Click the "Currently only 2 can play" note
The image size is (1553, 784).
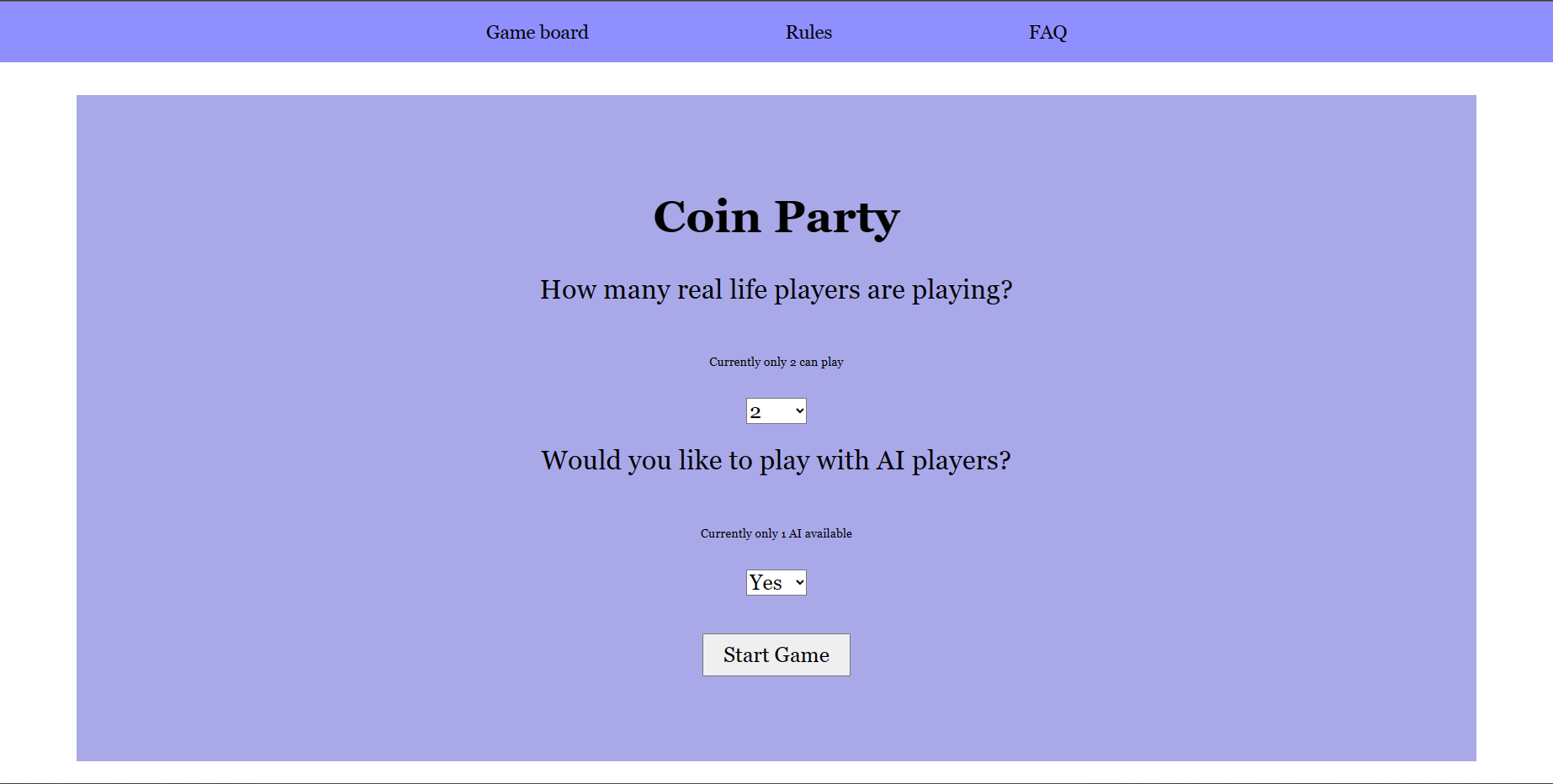[776, 362]
